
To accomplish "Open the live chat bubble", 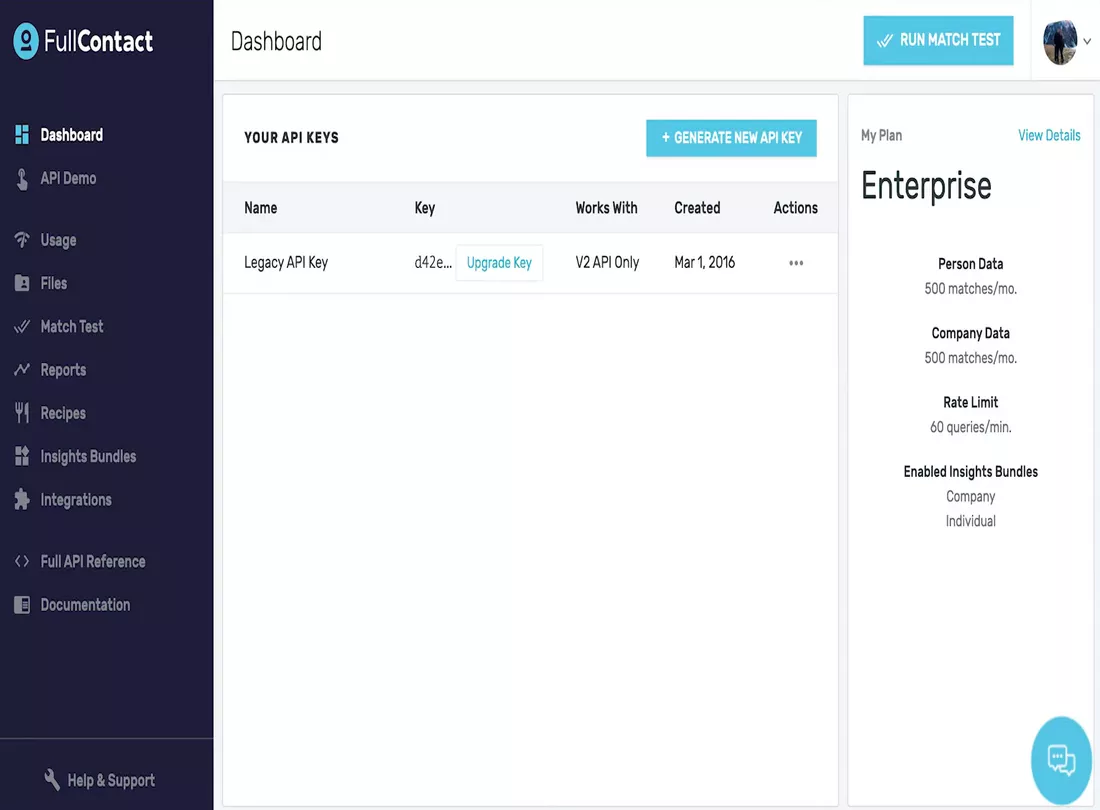I will pyautogui.click(x=1061, y=760).
